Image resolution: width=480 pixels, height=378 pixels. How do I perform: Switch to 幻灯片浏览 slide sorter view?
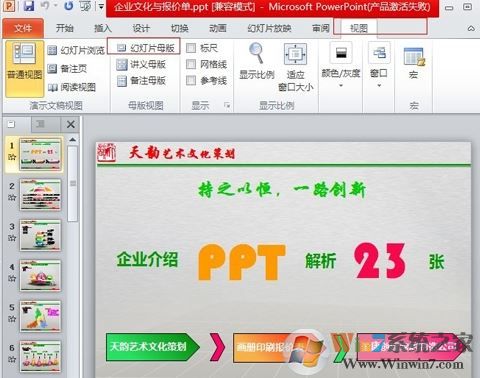coord(76,50)
